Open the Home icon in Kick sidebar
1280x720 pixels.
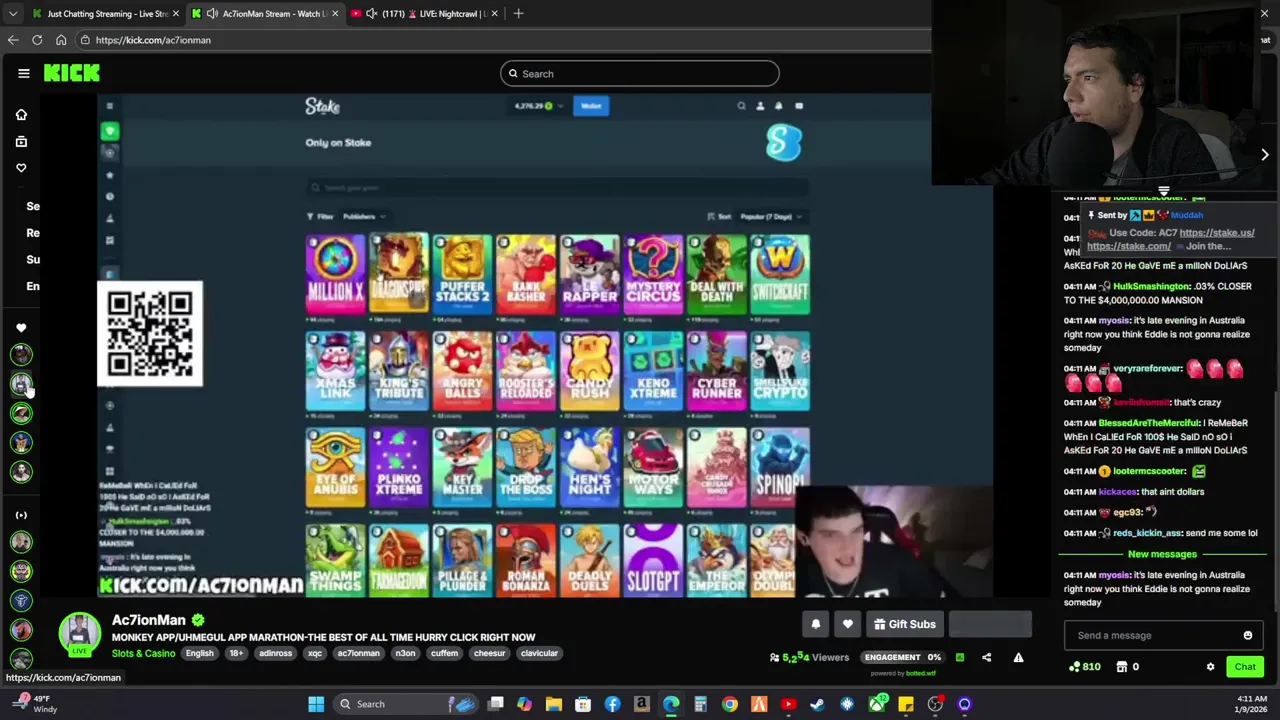point(21,115)
